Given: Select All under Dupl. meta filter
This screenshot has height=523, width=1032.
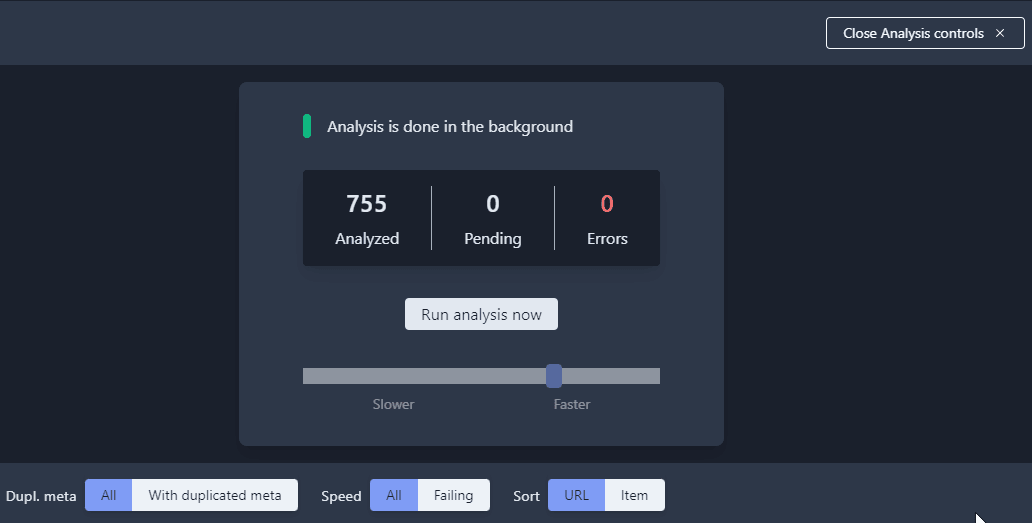Looking at the screenshot, I should click(x=108, y=495).
